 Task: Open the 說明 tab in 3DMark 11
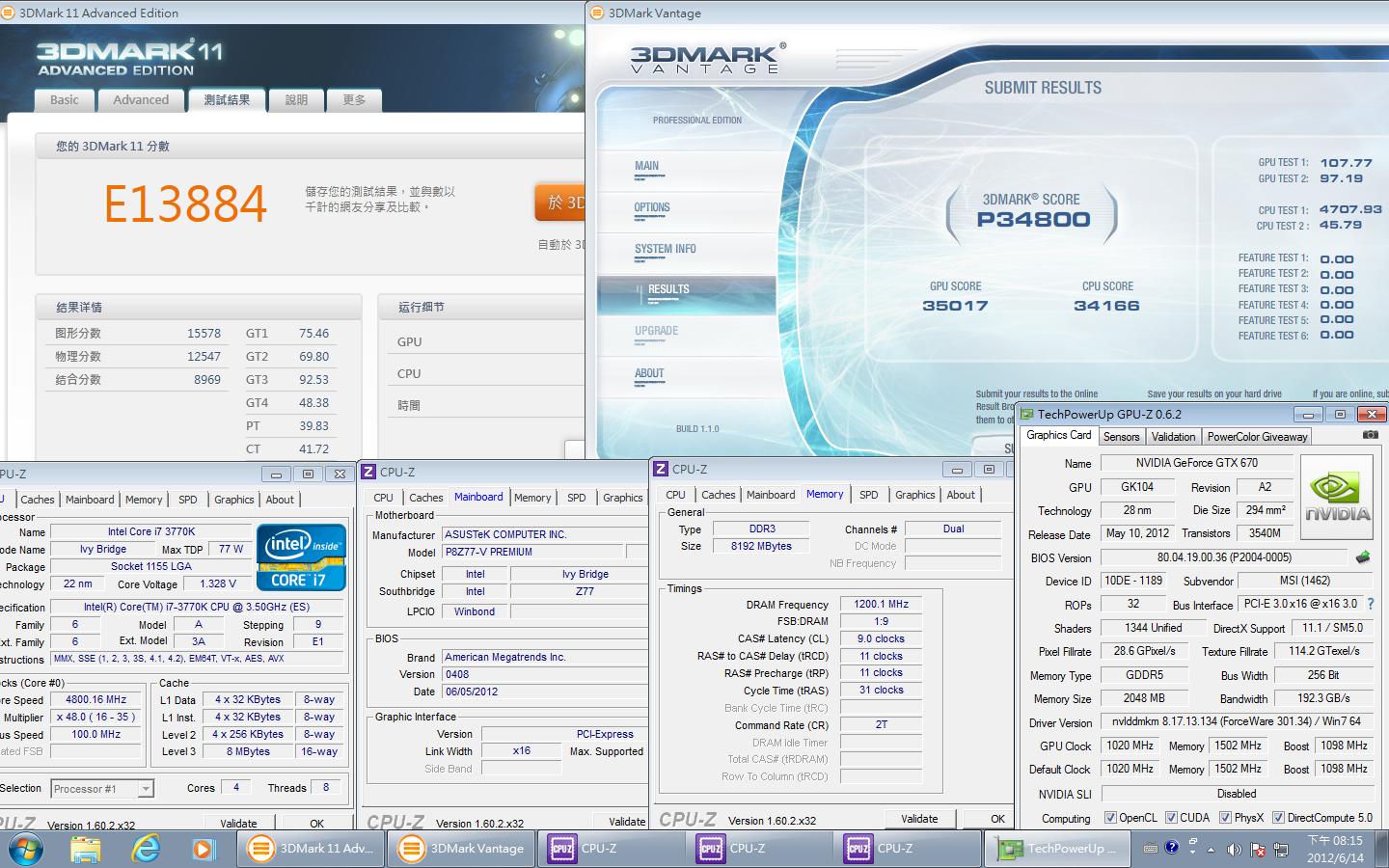point(296,99)
